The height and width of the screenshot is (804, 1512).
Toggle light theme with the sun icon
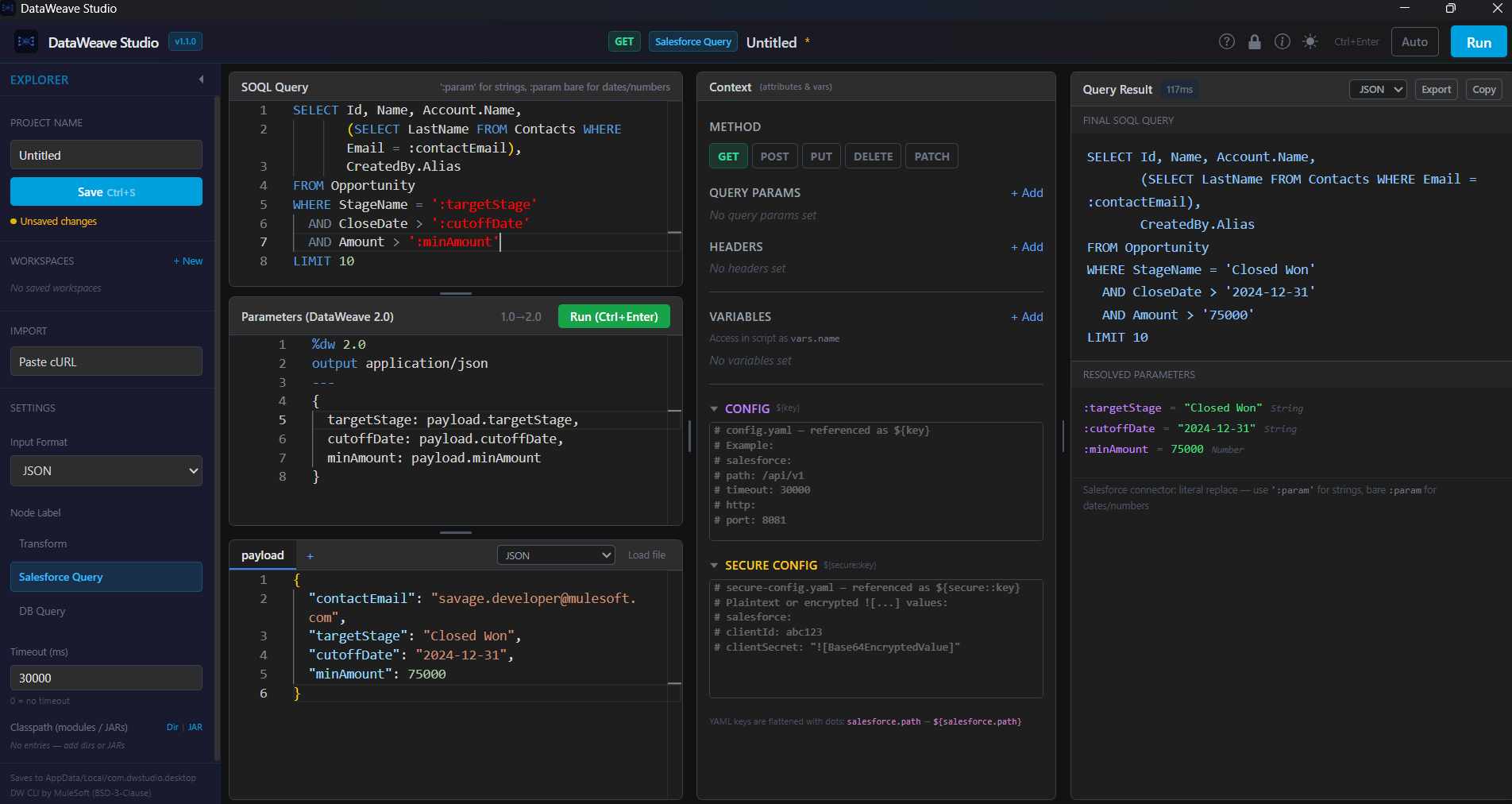[x=1309, y=41]
